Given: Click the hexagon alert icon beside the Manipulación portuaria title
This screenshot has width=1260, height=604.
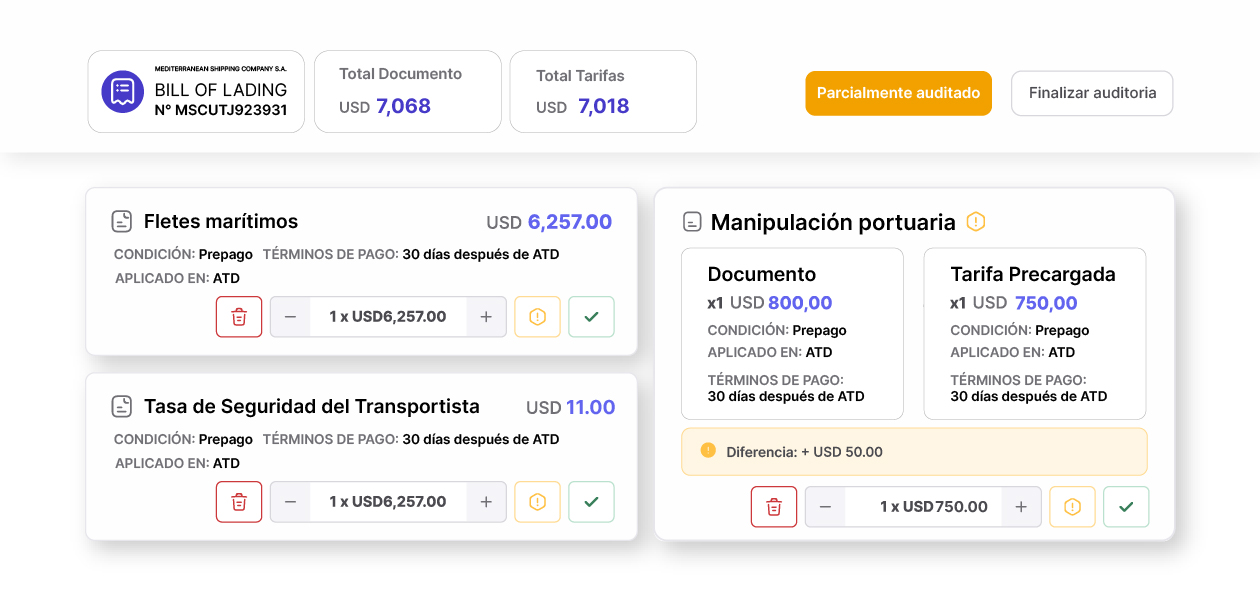Looking at the screenshot, I should [976, 222].
